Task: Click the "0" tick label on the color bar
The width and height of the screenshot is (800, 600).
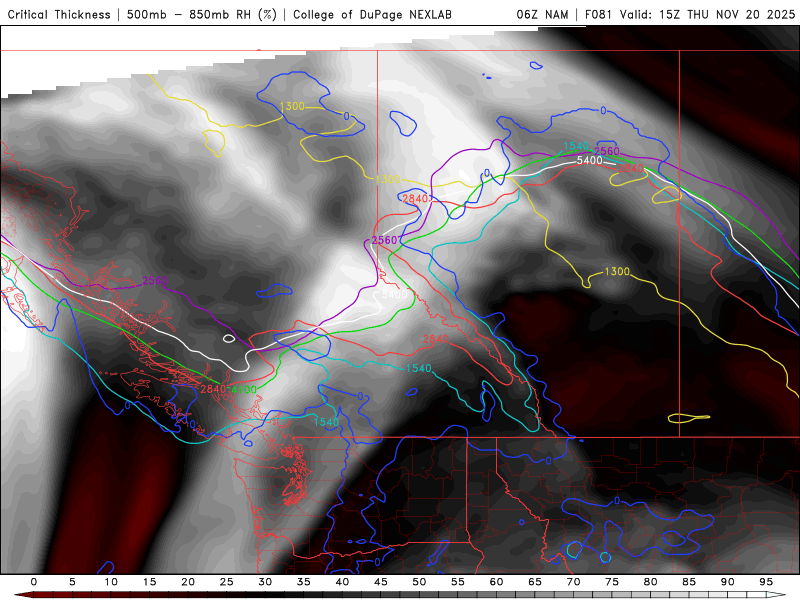Action: 34,582
